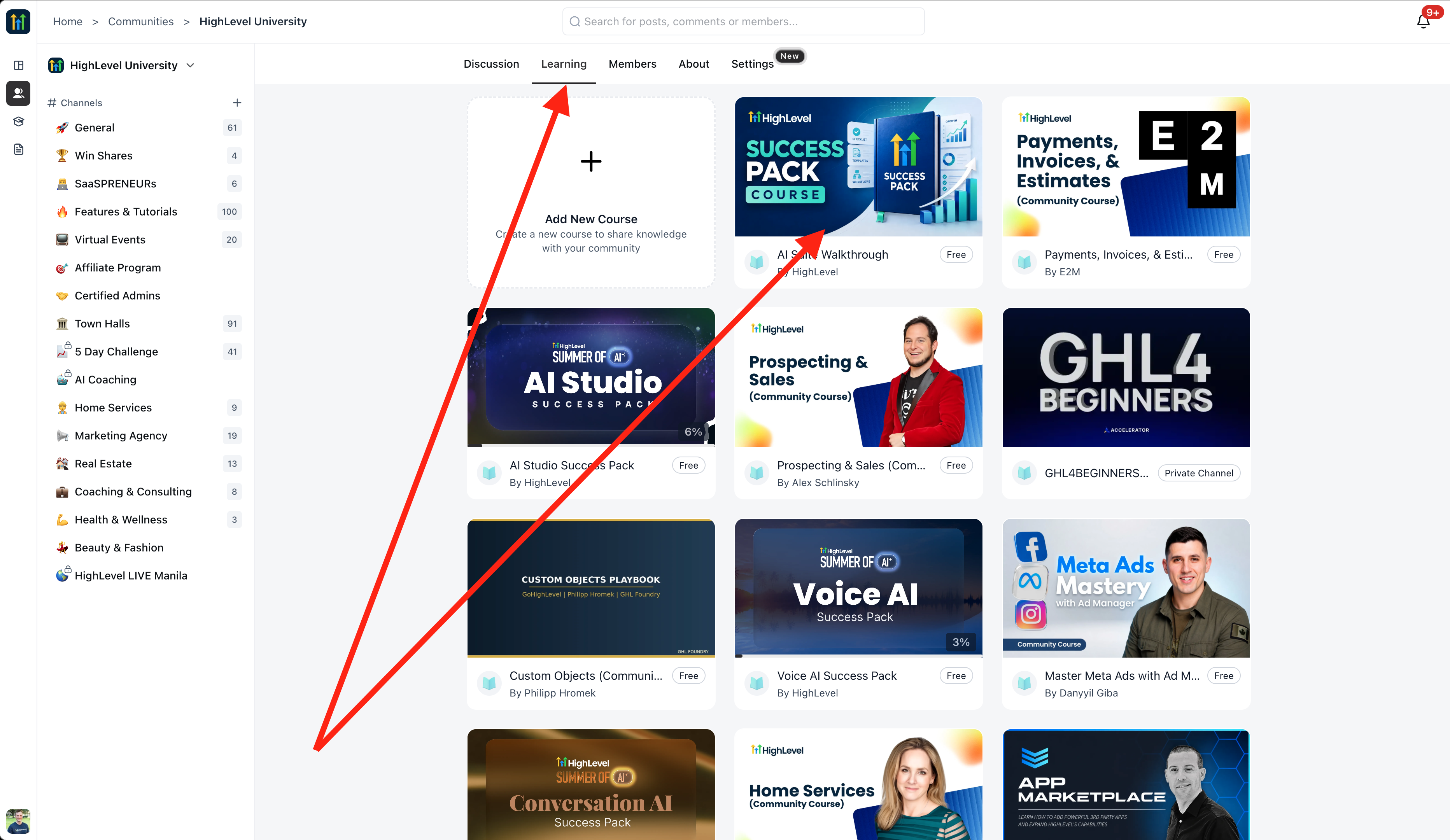Open the Settings tab
This screenshot has height=840, width=1450.
752,64
